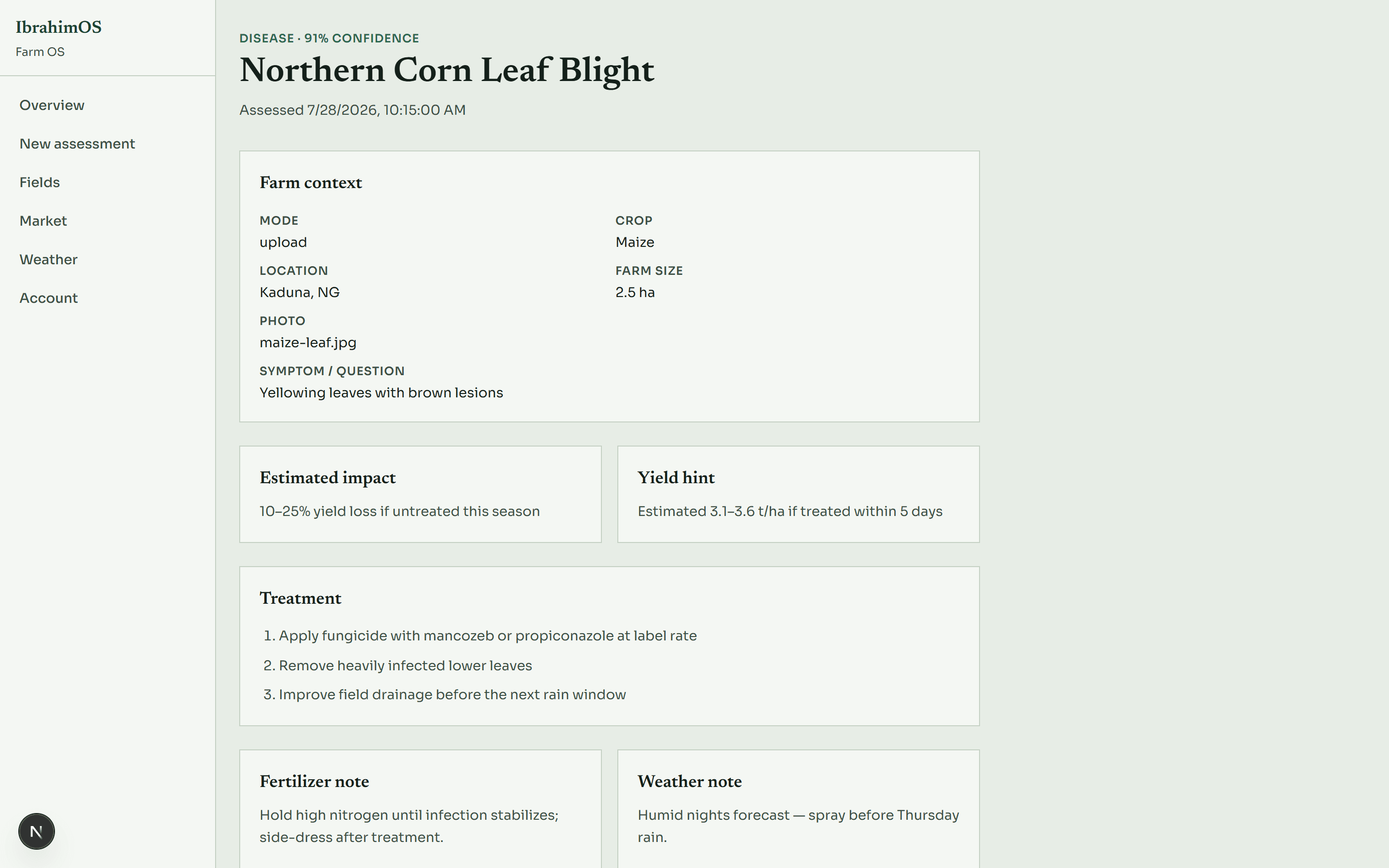
Task: Click the Yellowing leaves symptom text
Action: (x=381, y=393)
